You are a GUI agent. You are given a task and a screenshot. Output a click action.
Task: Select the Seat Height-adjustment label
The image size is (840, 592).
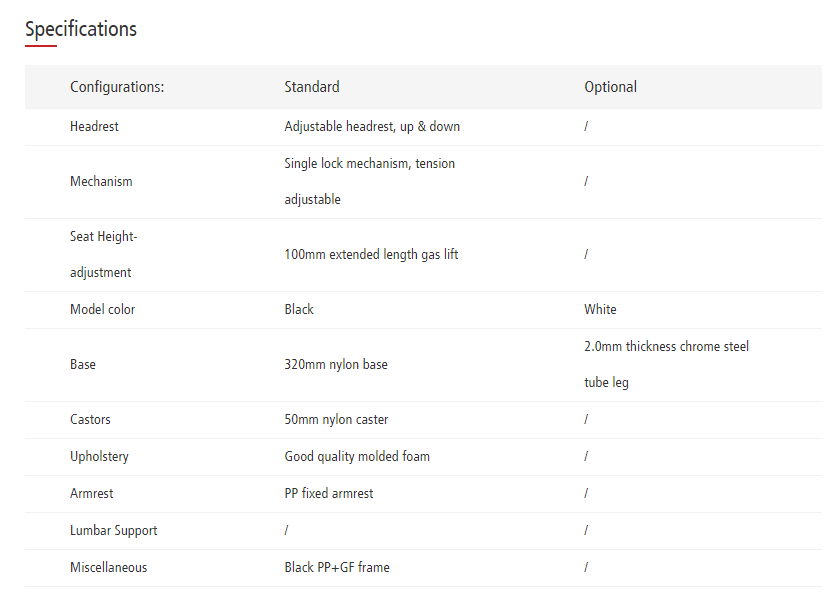(x=101, y=254)
